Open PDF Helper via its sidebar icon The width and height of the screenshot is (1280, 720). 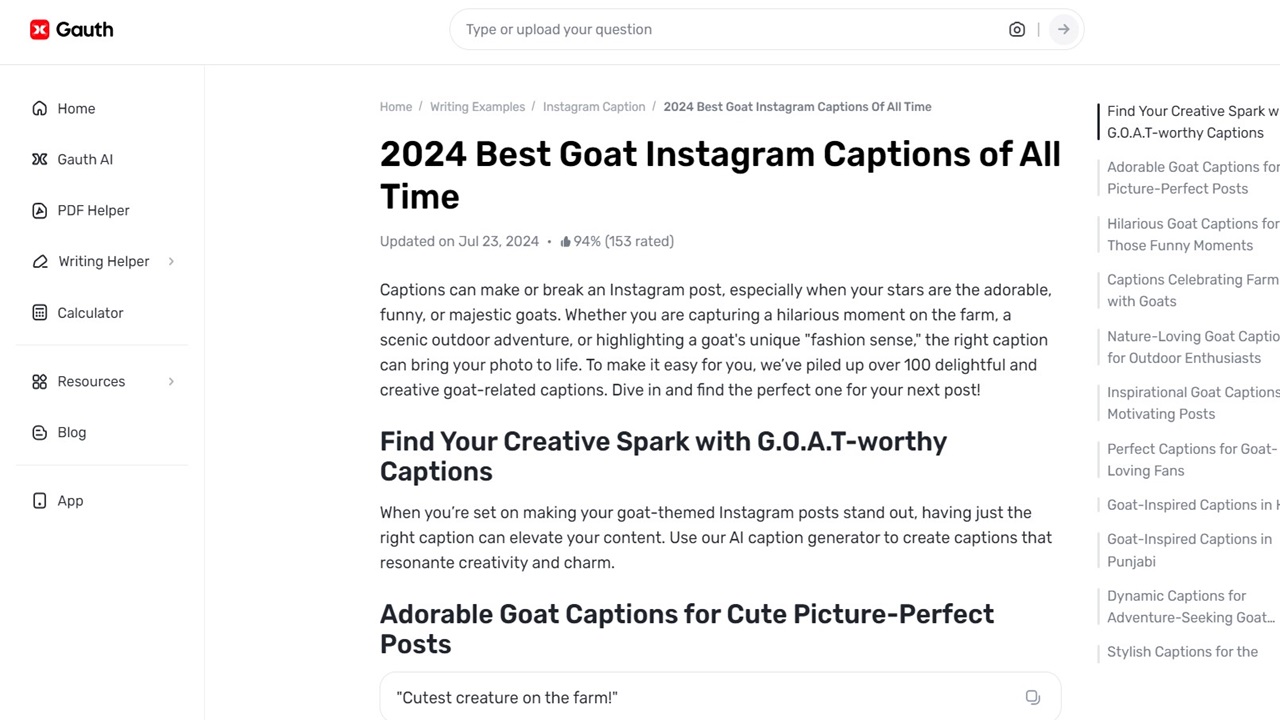[39, 210]
